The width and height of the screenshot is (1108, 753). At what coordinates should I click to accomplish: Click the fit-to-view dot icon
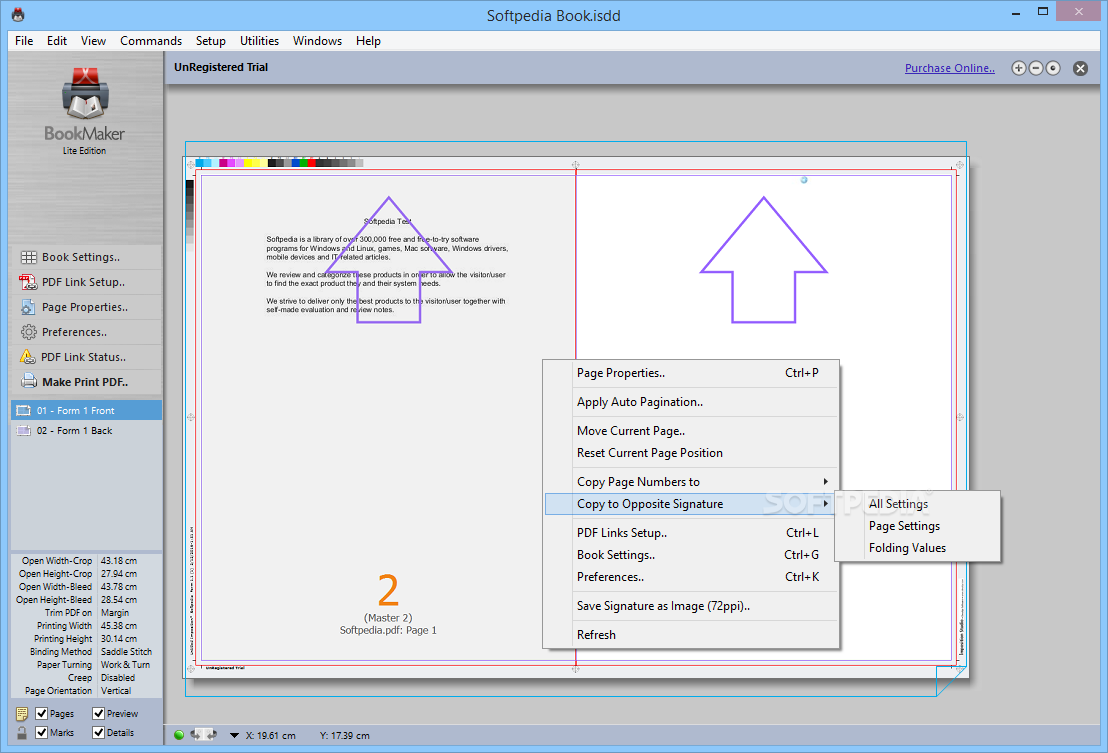(1053, 68)
